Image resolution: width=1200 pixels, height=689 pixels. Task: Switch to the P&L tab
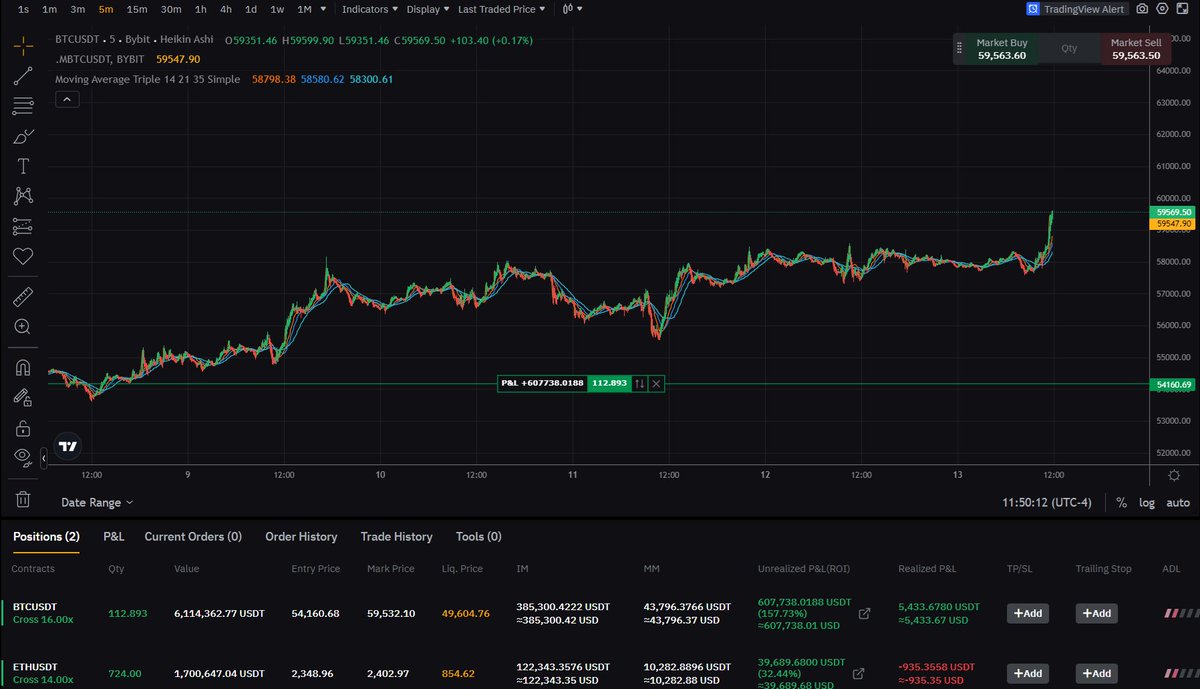(114, 537)
